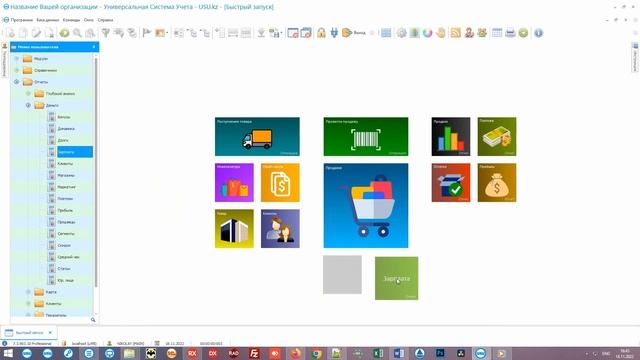640x360 pixels.
Task: Open the barcode scanner sale tile
Action: point(366,136)
